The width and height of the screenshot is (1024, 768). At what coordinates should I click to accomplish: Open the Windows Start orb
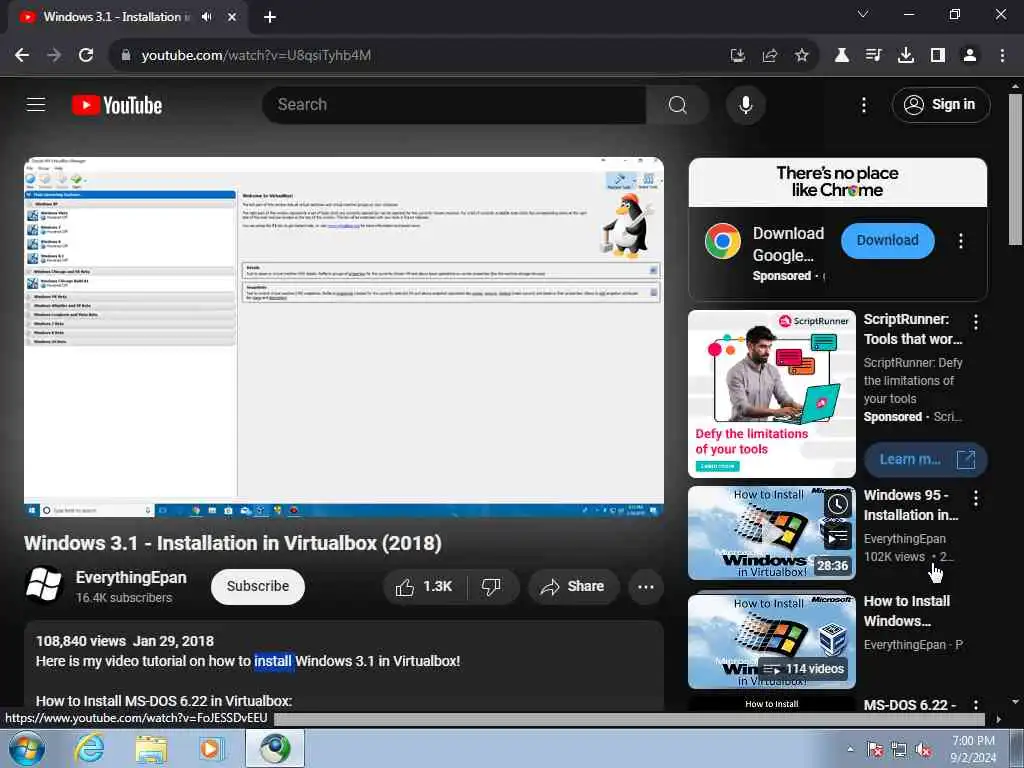[x=27, y=748]
